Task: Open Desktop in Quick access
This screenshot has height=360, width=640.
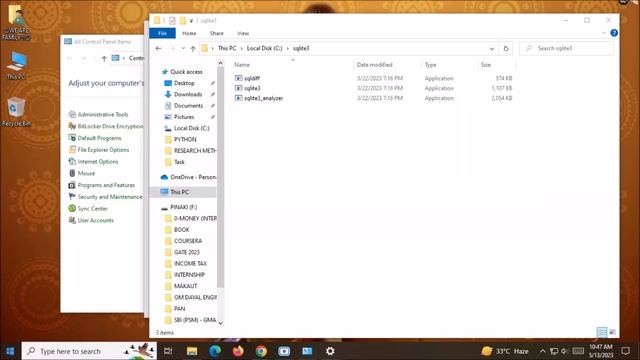Action: tap(184, 83)
